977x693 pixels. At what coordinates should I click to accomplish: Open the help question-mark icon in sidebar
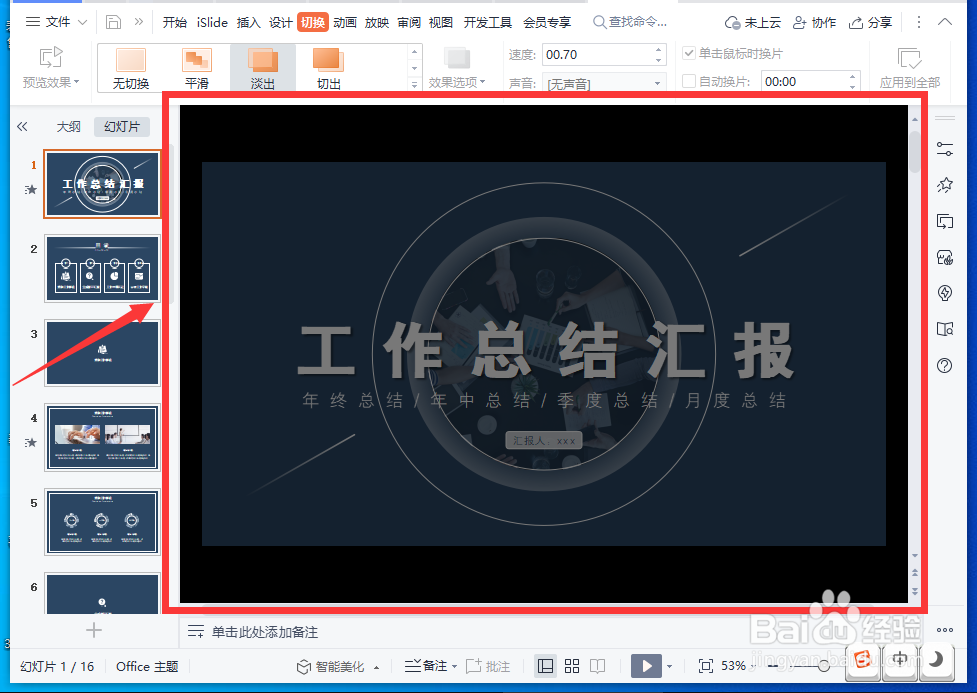pos(945,366)
